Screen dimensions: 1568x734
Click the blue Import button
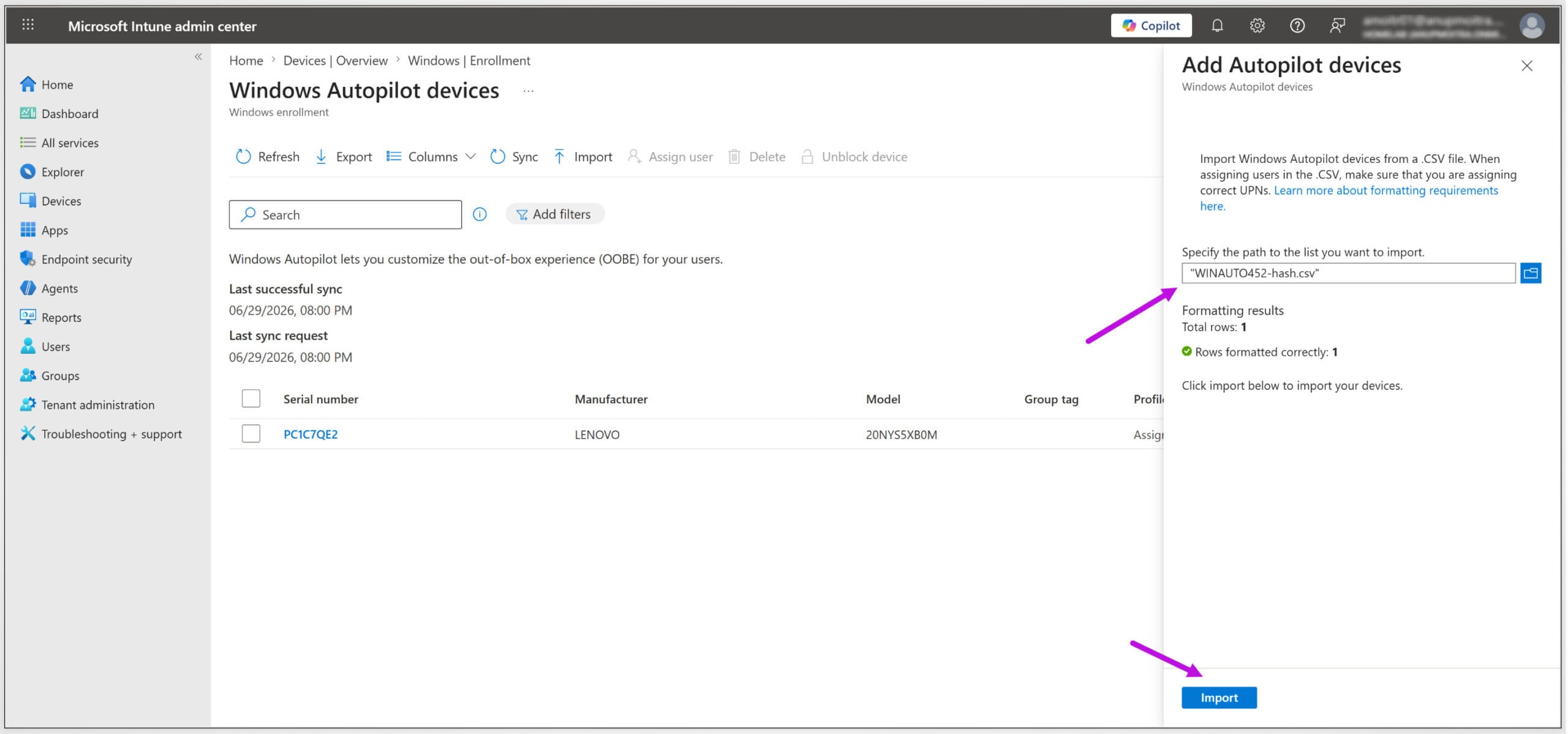click(x=1219, y=697)
